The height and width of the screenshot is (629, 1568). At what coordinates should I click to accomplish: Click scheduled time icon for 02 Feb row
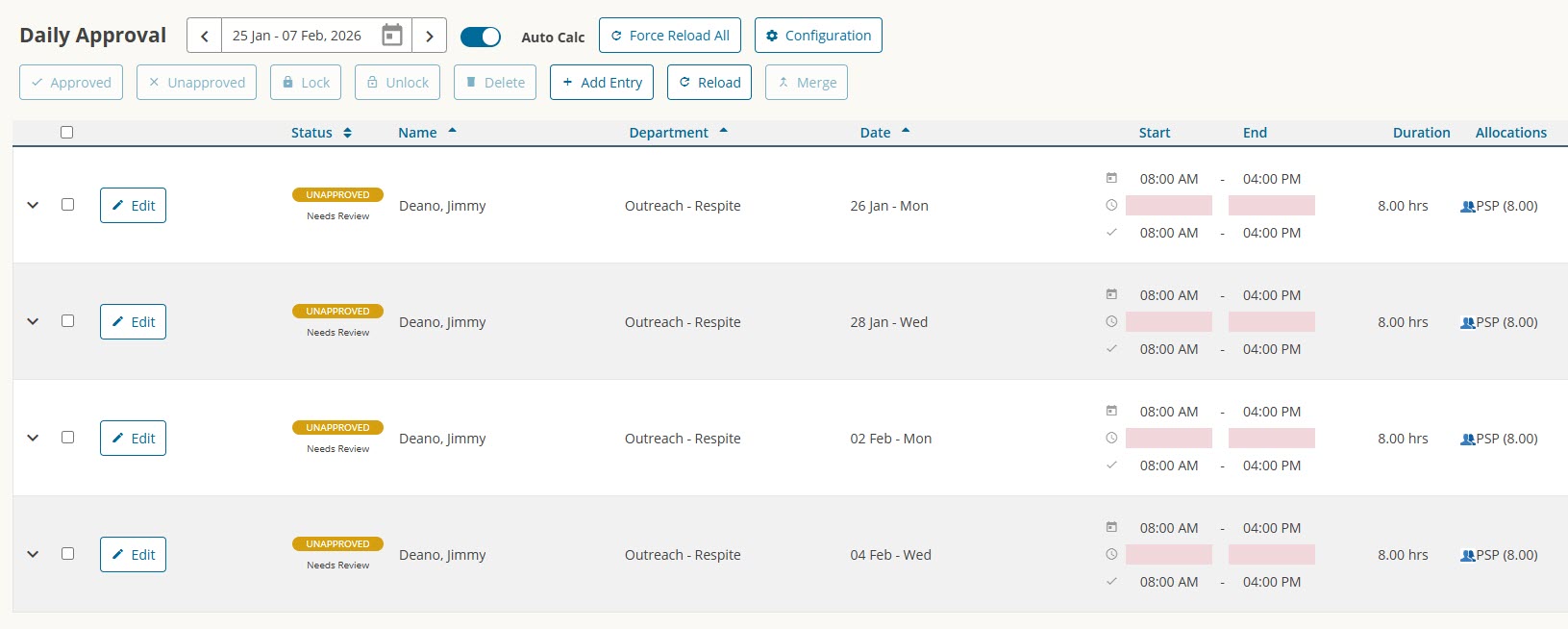tap(1111, 411)
